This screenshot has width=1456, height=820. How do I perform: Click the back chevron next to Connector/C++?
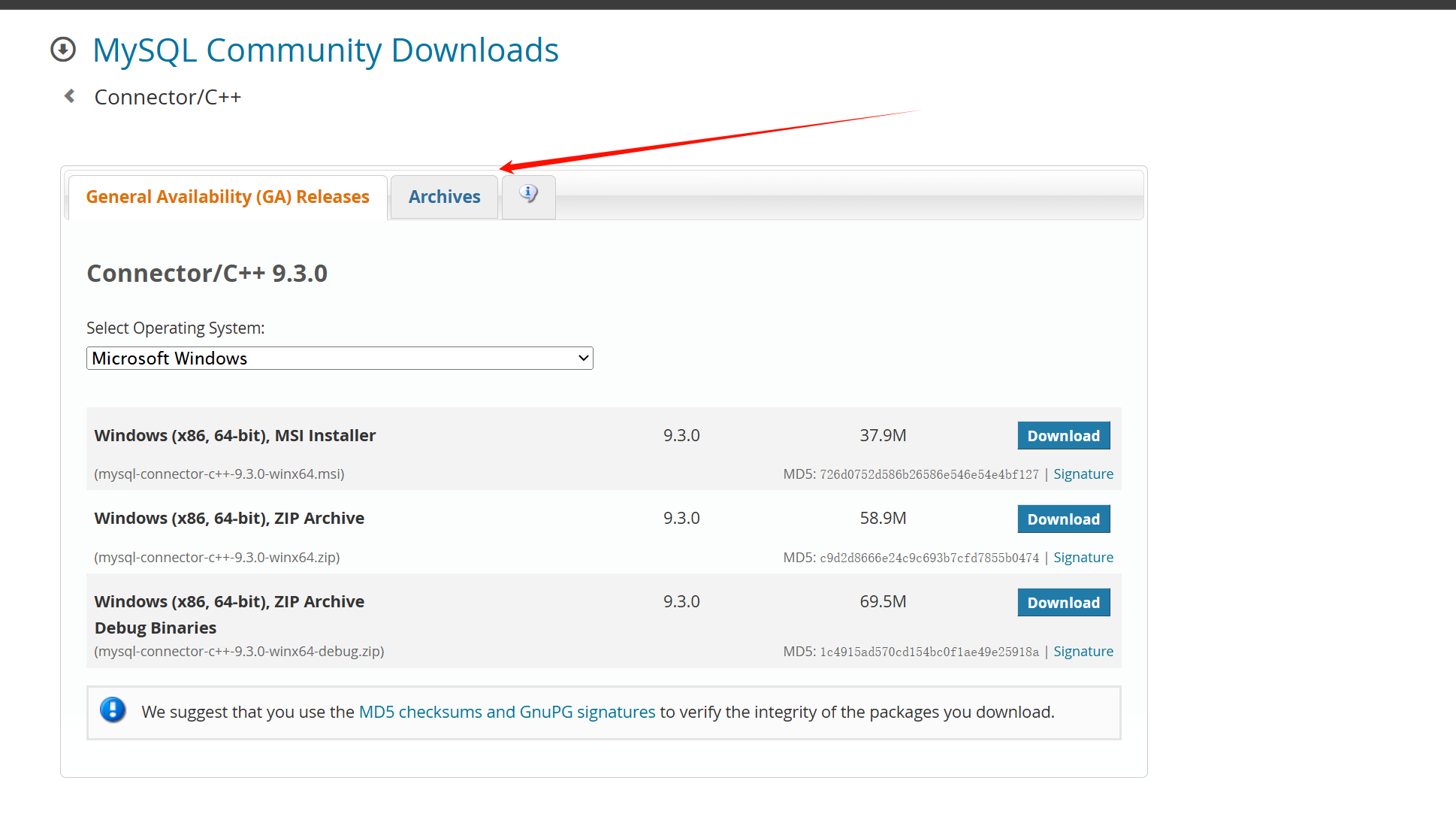click(69, 96)
